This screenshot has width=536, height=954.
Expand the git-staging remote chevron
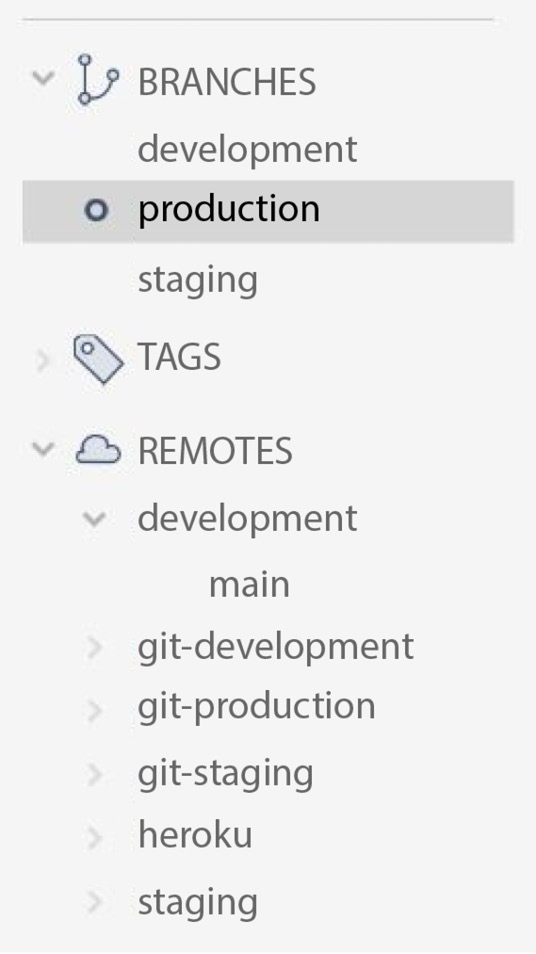point(94,775)
